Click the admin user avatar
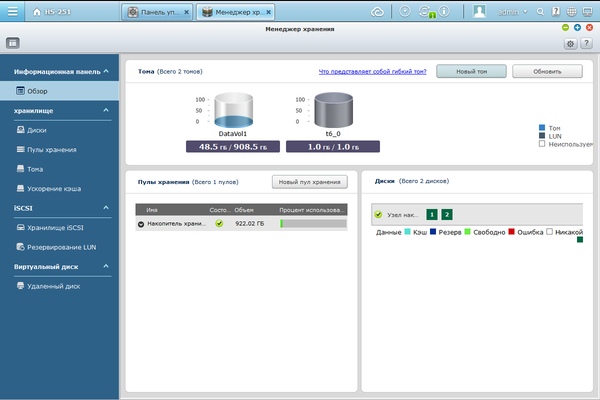Screen dimensions: 600x400 click(479, 11)
